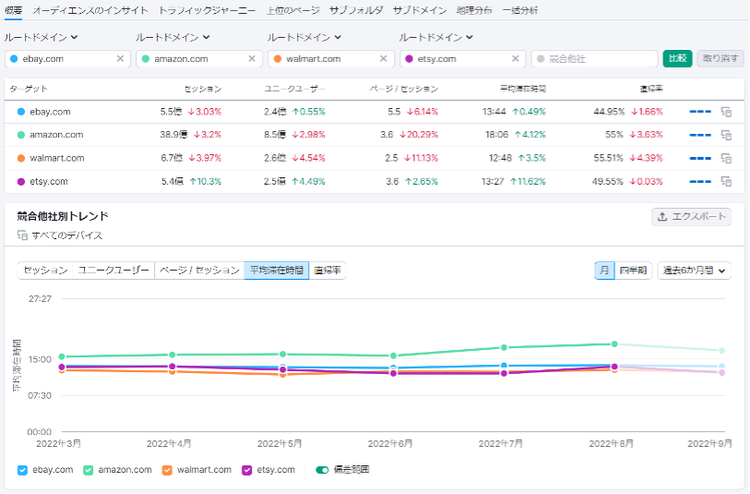This screenshot has height=494, width=750.
Task: Open the ルートドメイン dropdown above walmart.com
Action: click(304, 37)
